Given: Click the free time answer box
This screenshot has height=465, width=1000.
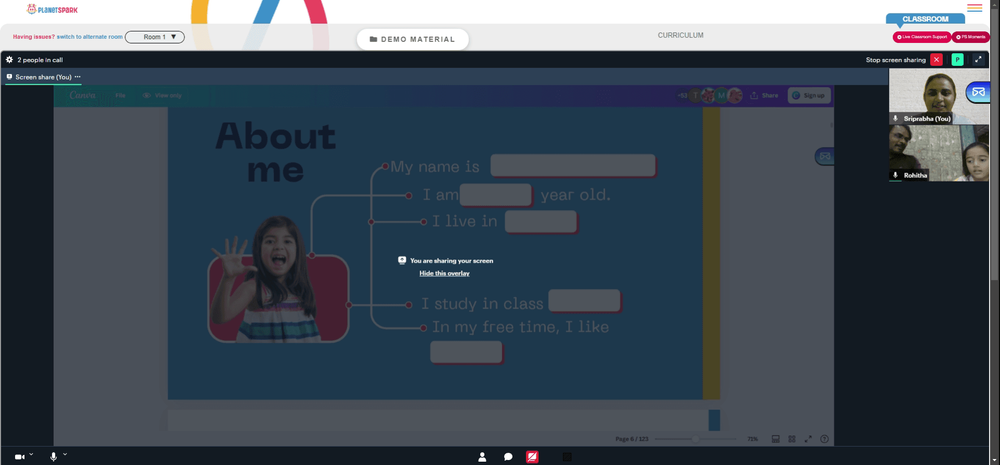Looking at the screenshot, I should pos(466,352).
